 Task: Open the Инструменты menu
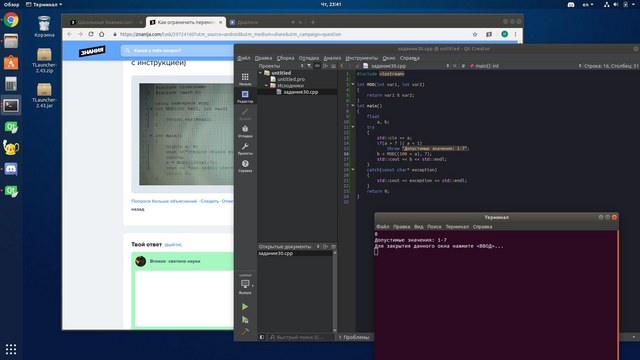pyautogui.click(x=361, y=58)
